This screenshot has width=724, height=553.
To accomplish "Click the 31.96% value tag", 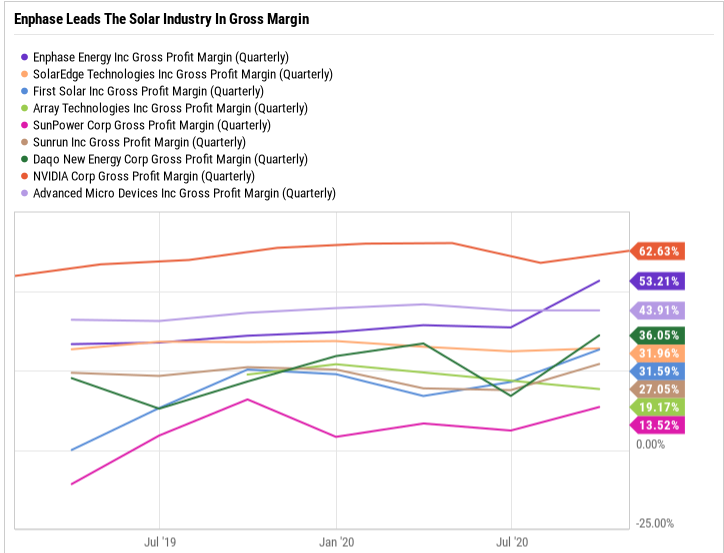I will click(658, 354).
